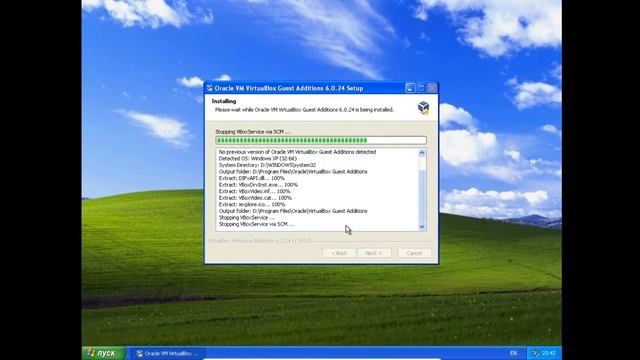Image resolution: width=640 pixels, height=360 pixels.
Task: Select the 'Stopping VBoxService ...' log line
Action: coord(247,218)
